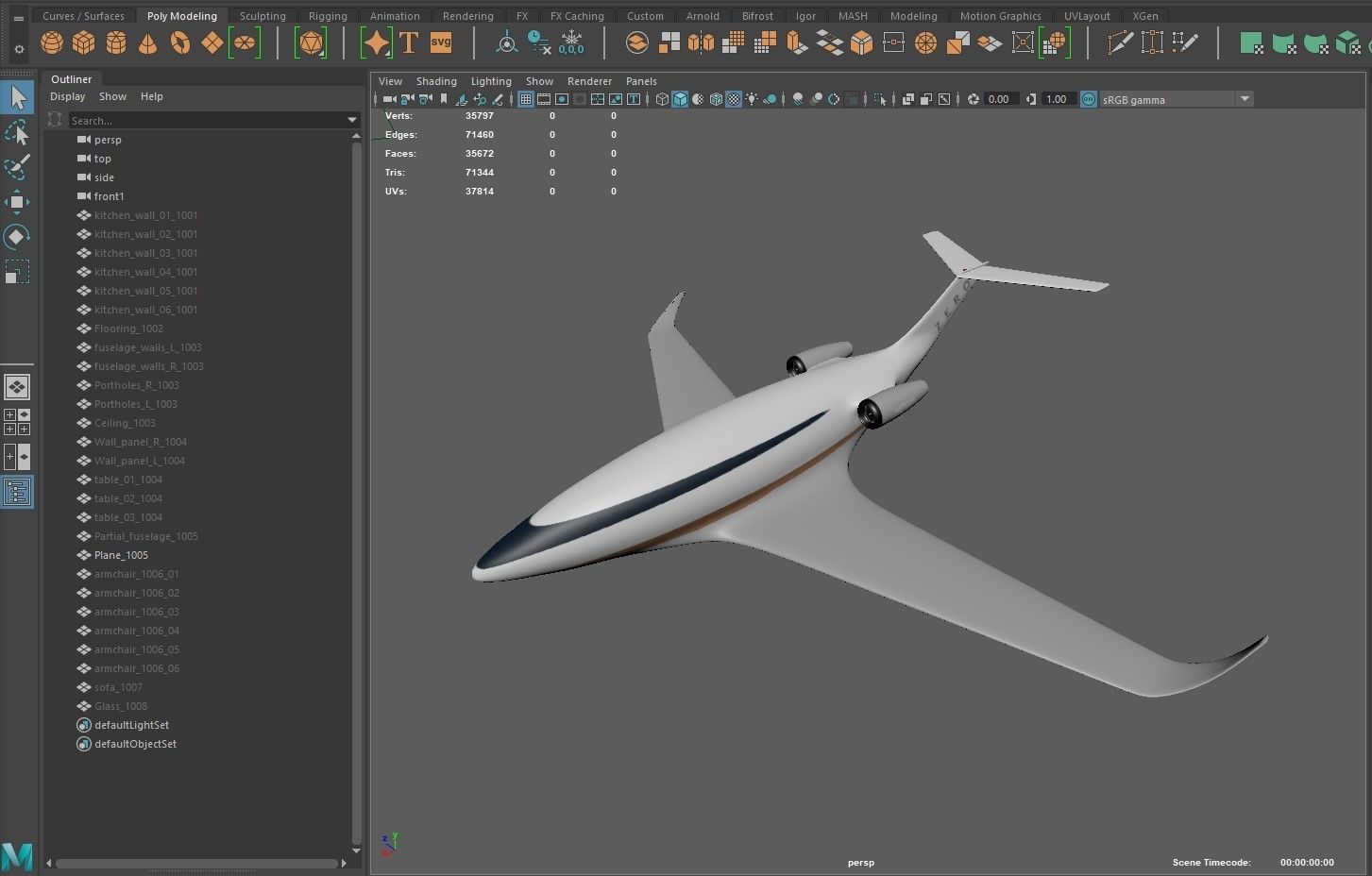Click the delete history shelf icon

539,43
